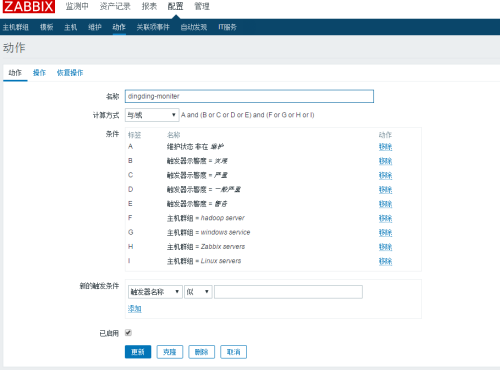Remove condition B trigger severity
Viewport: 500px width, 370px height.
[385, 161]
